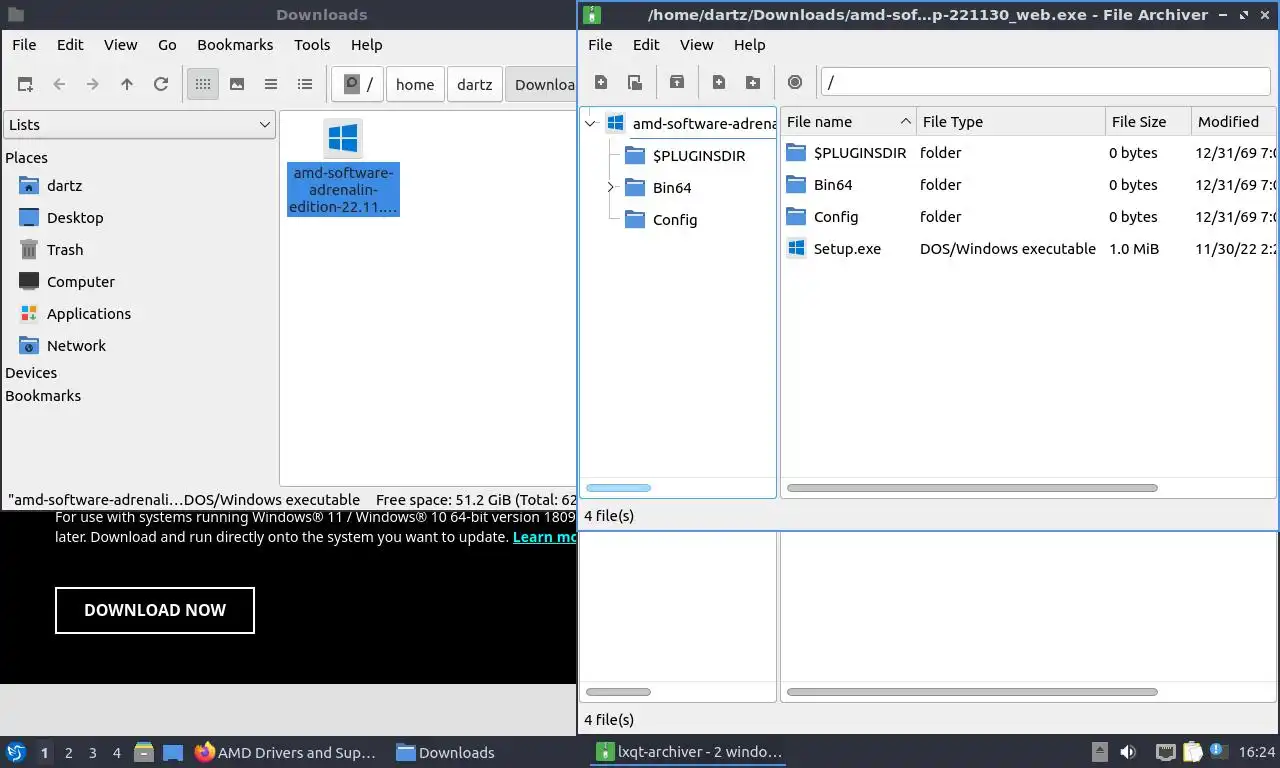Click the root '/' path button

click(x=358, y=84)
